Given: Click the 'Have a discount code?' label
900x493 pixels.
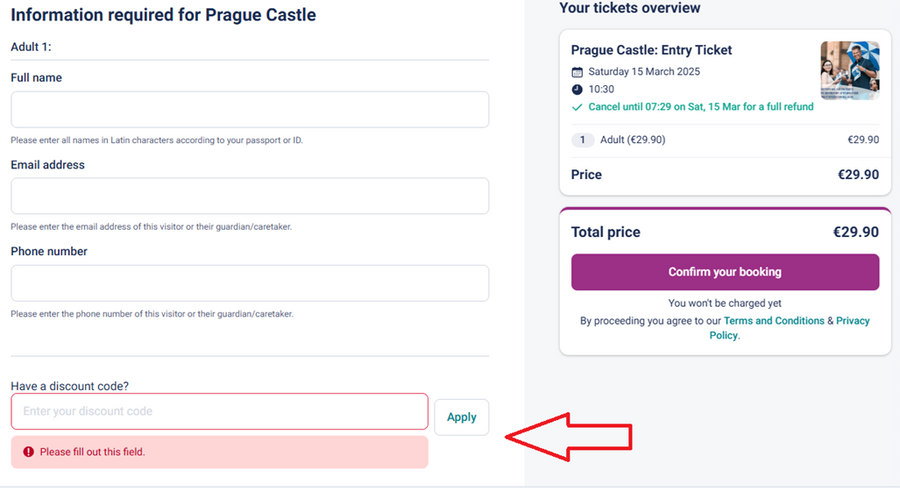Looking at the screenshot, I should [x=69, y=386].
